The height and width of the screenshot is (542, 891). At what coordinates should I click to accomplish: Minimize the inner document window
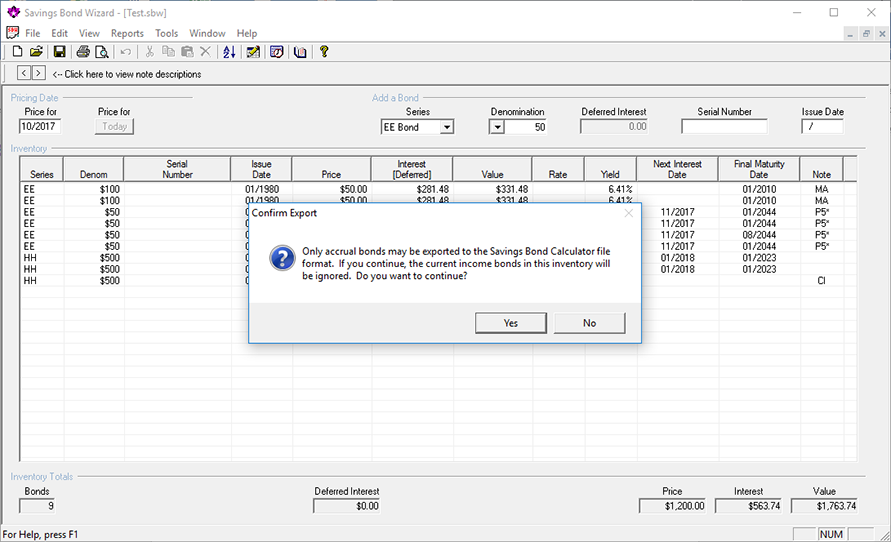tap(850, 34)
